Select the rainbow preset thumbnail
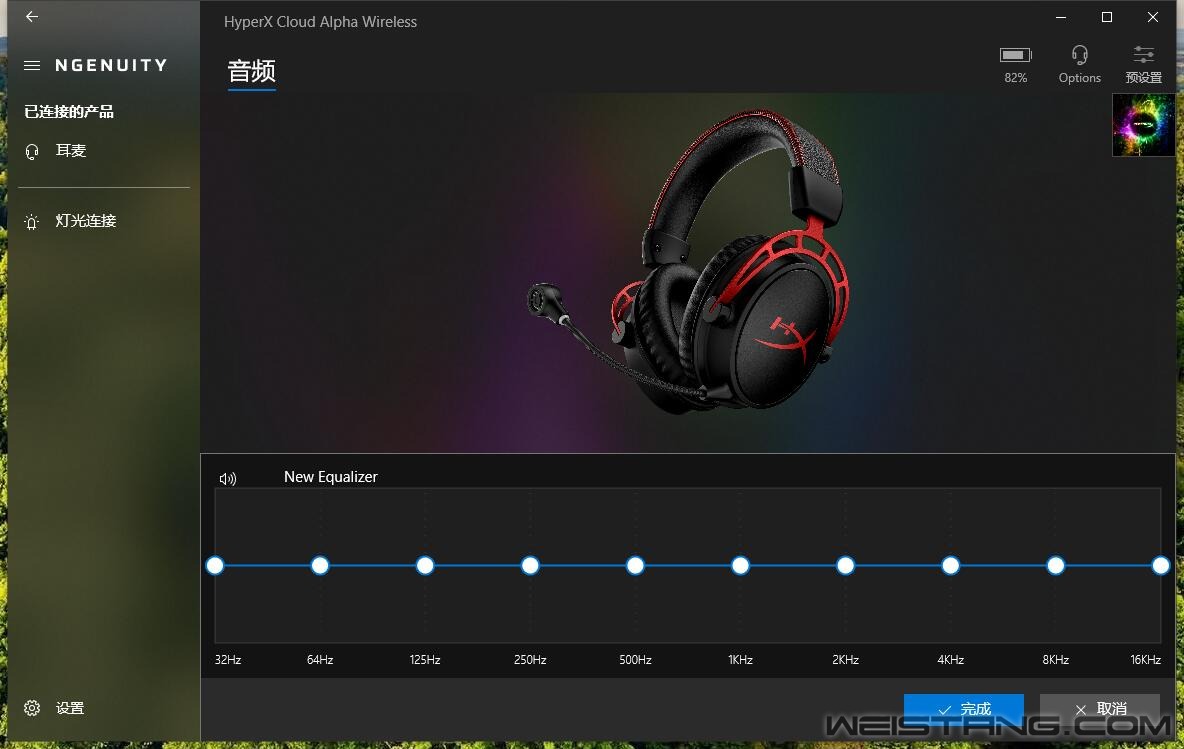 pos(1143,125)
